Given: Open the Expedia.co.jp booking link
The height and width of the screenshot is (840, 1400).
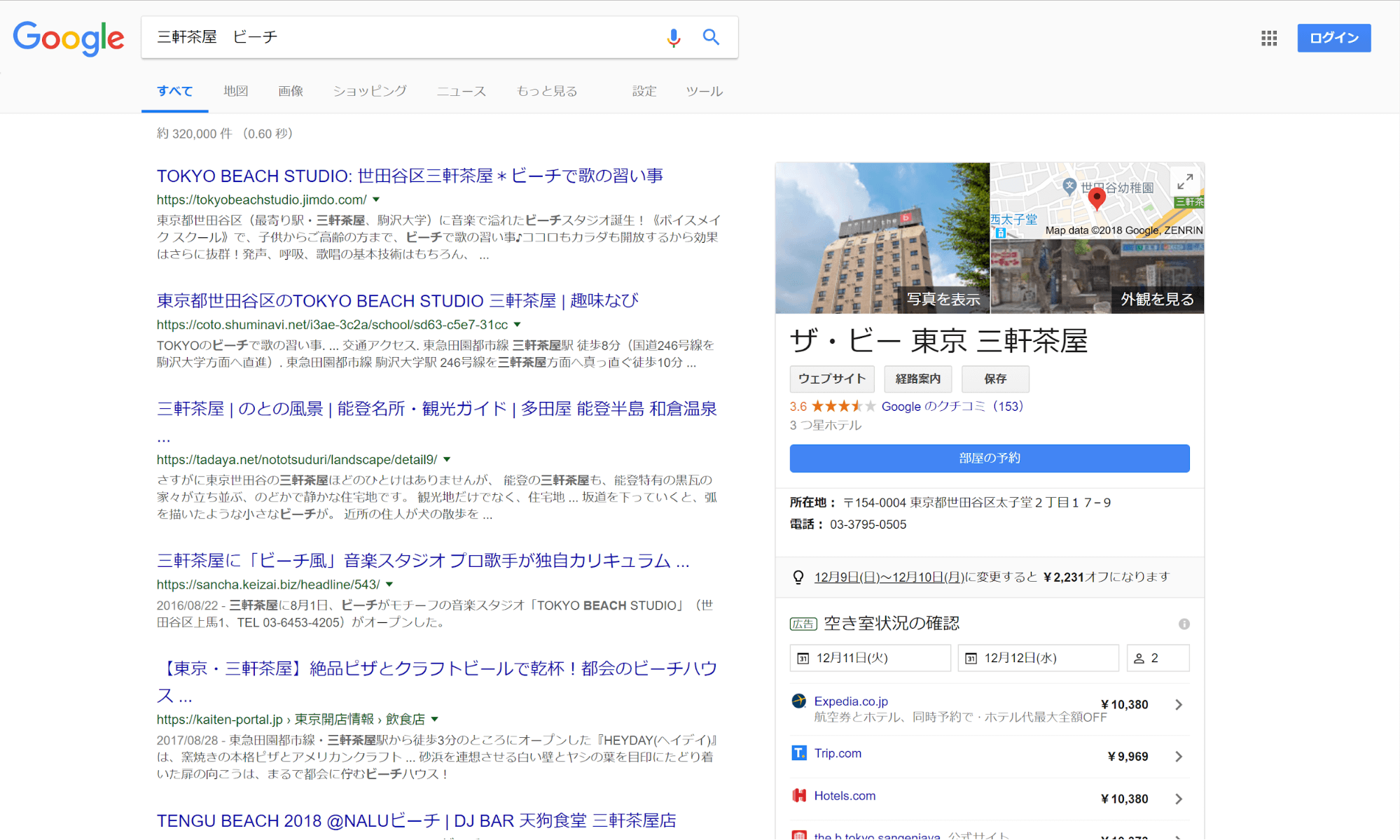Looking at the screenshot, I should point(851,701).
